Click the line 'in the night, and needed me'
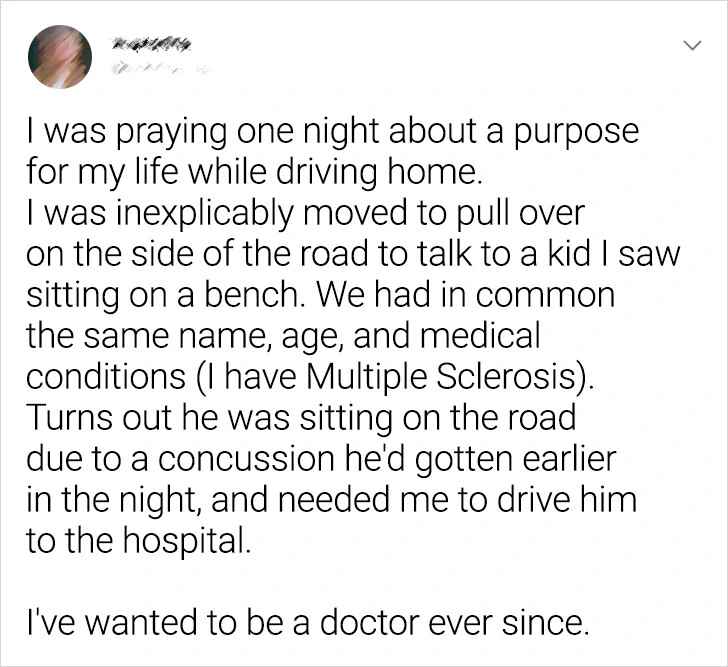 (x=330, y=499)
